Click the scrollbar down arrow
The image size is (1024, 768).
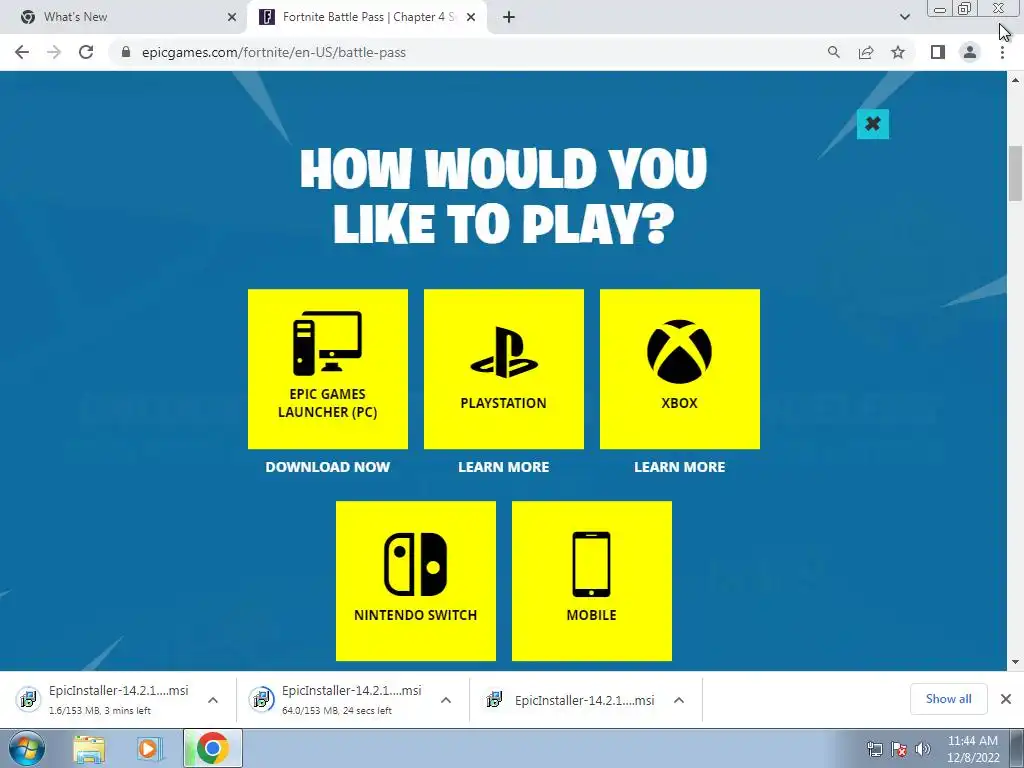[x=1015, y=662]
